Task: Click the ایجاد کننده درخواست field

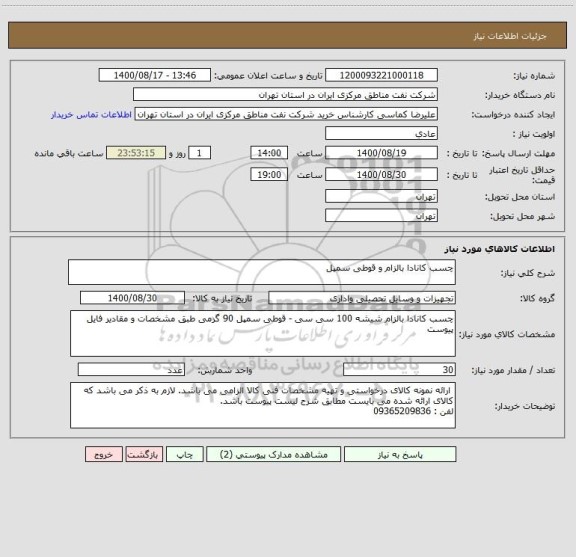Action: point(286,114)
